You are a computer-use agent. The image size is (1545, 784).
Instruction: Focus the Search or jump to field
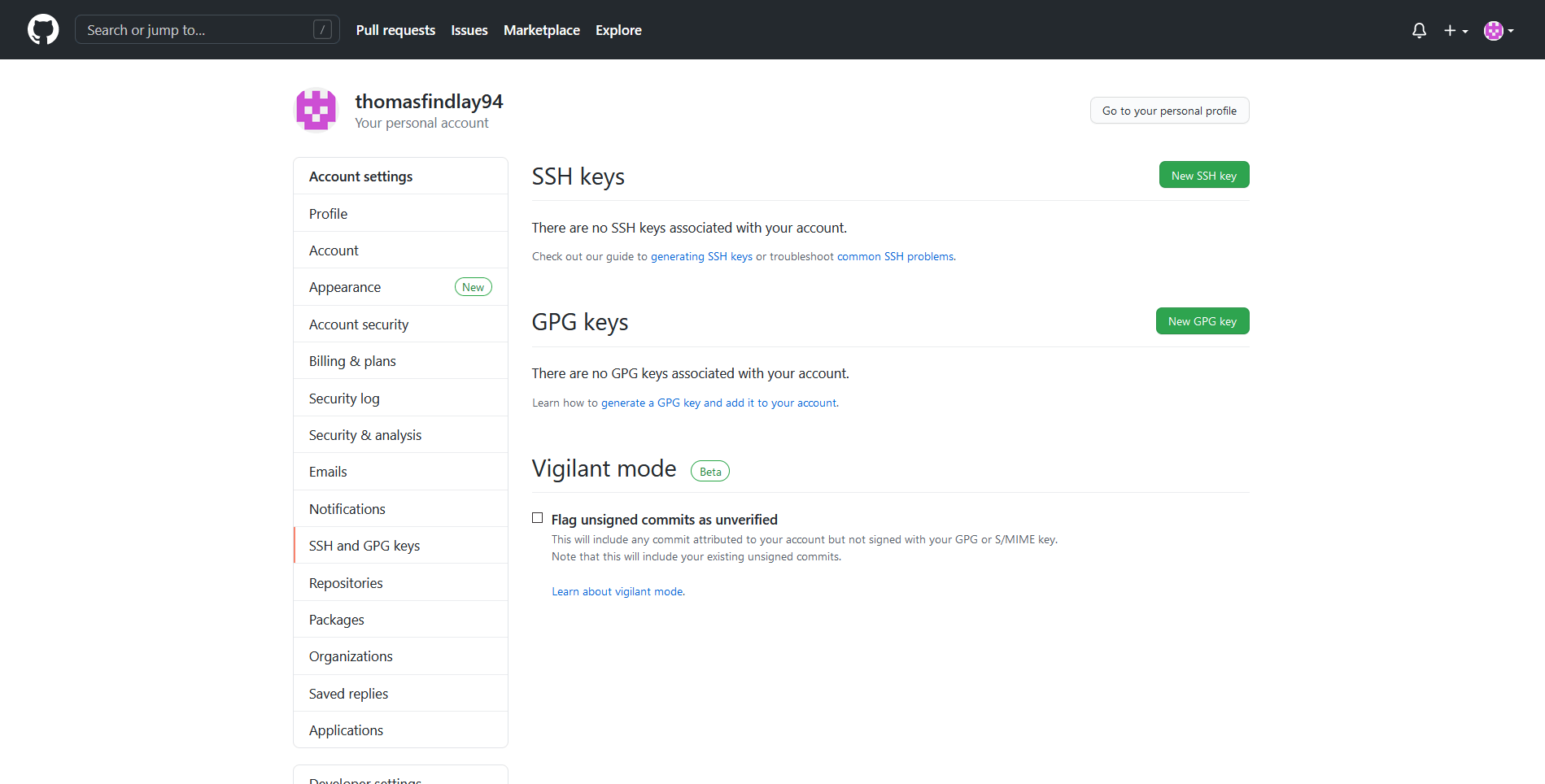tap(207, 30)
